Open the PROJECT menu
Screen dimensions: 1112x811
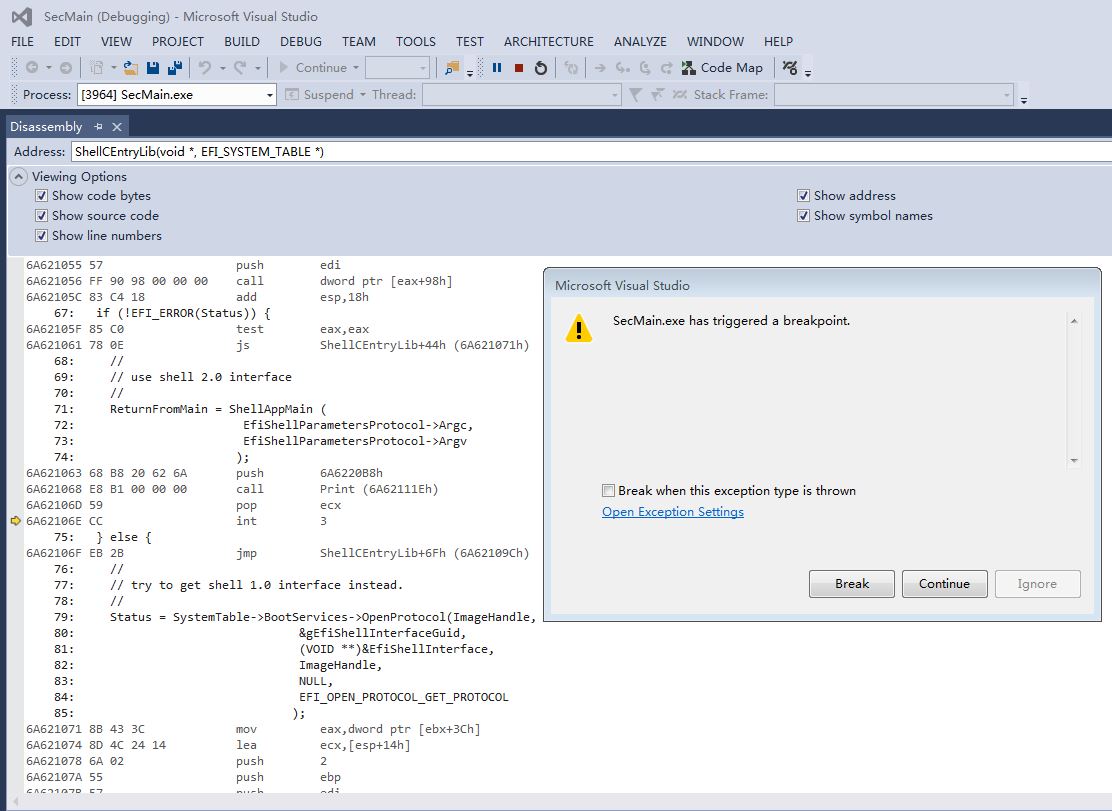pyautogui.click(x=177, y=42)
